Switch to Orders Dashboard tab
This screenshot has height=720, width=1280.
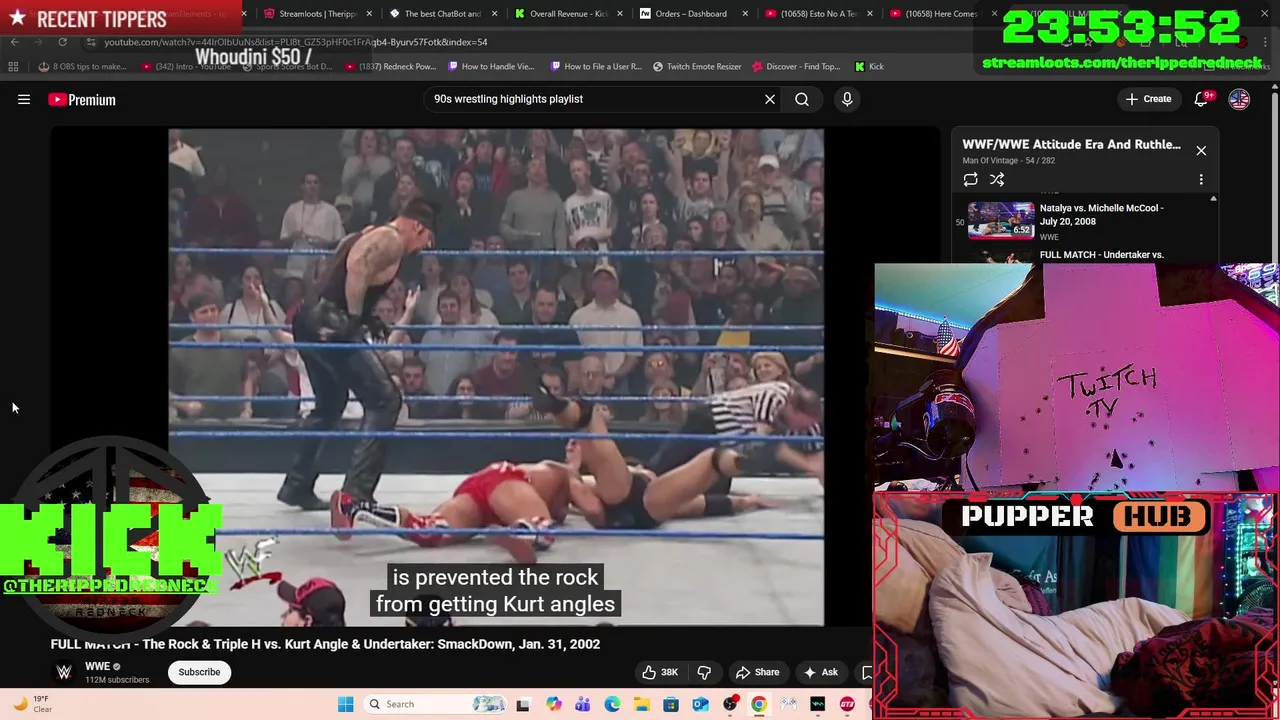690,14
